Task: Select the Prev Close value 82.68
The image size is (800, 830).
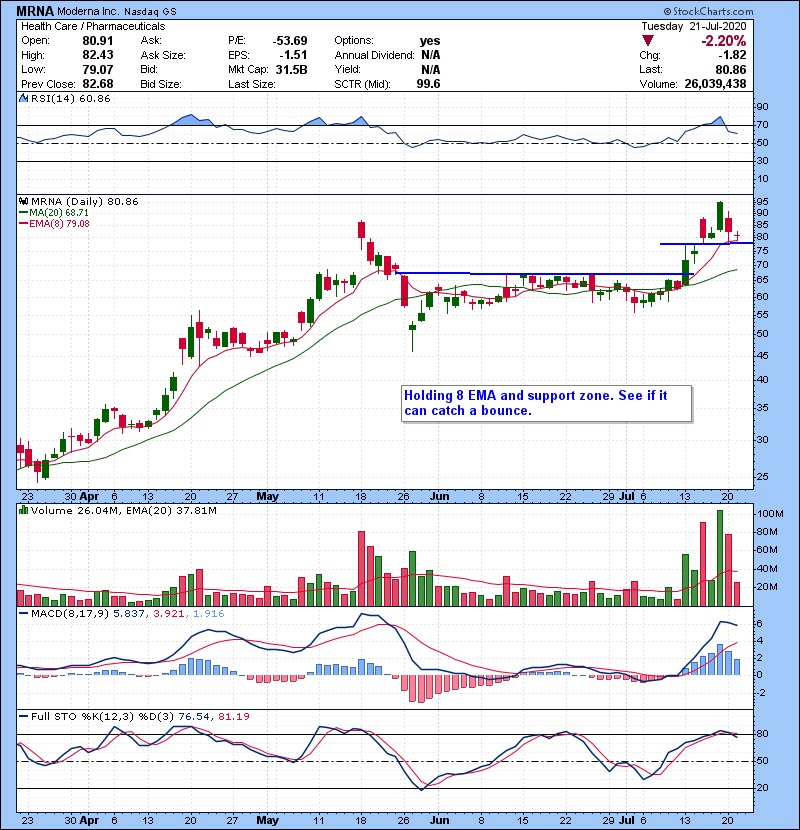Action: coord(98,84)
